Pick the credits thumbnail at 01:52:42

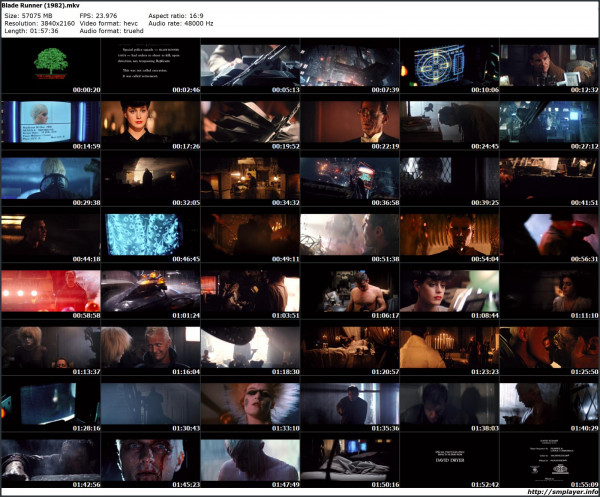(x=450, y=460)
